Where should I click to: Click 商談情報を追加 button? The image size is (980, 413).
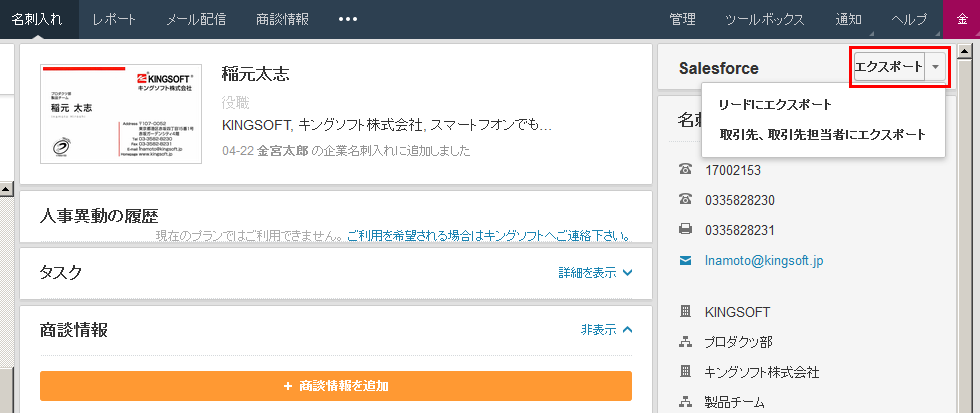coord(336,386)
